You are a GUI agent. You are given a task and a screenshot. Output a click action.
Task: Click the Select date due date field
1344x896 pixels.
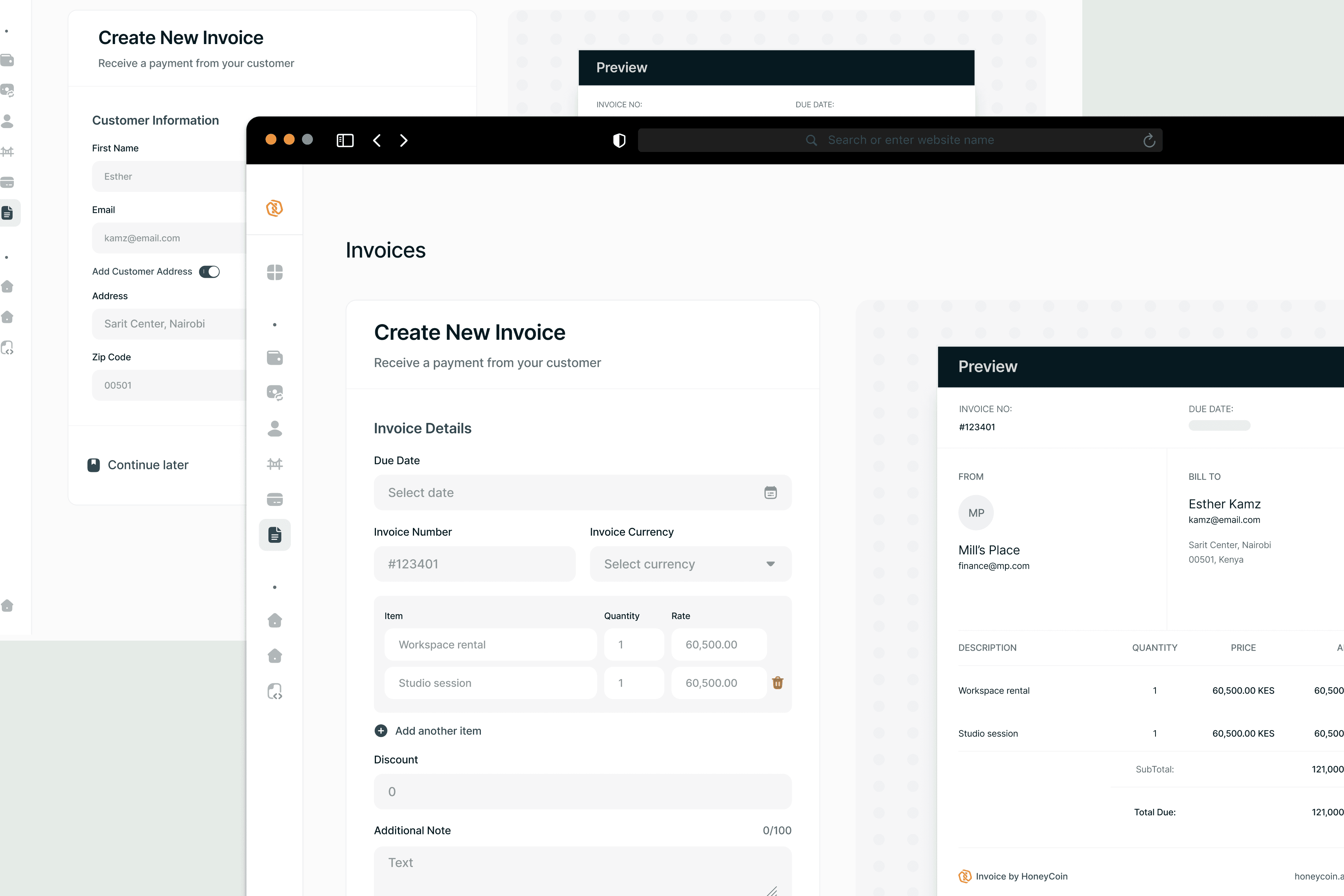point(583,492)
